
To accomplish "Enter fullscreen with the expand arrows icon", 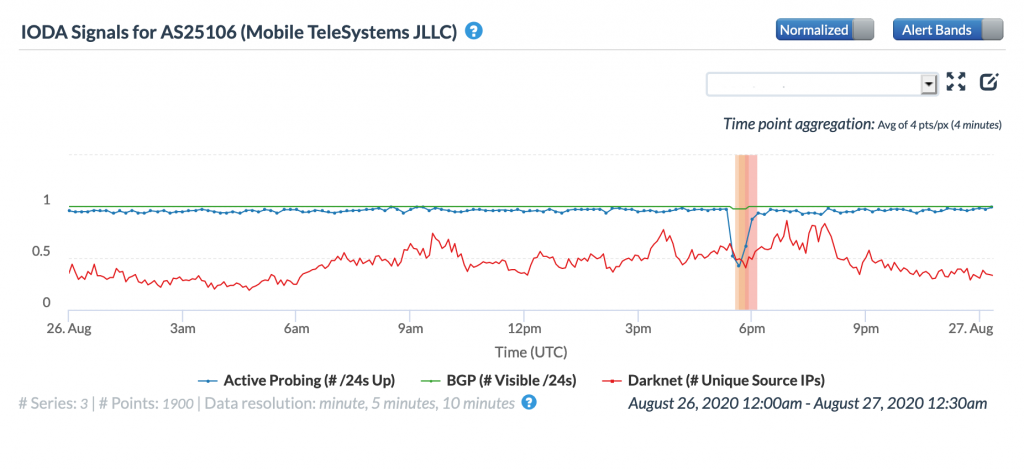I will [x=956, y=83].
